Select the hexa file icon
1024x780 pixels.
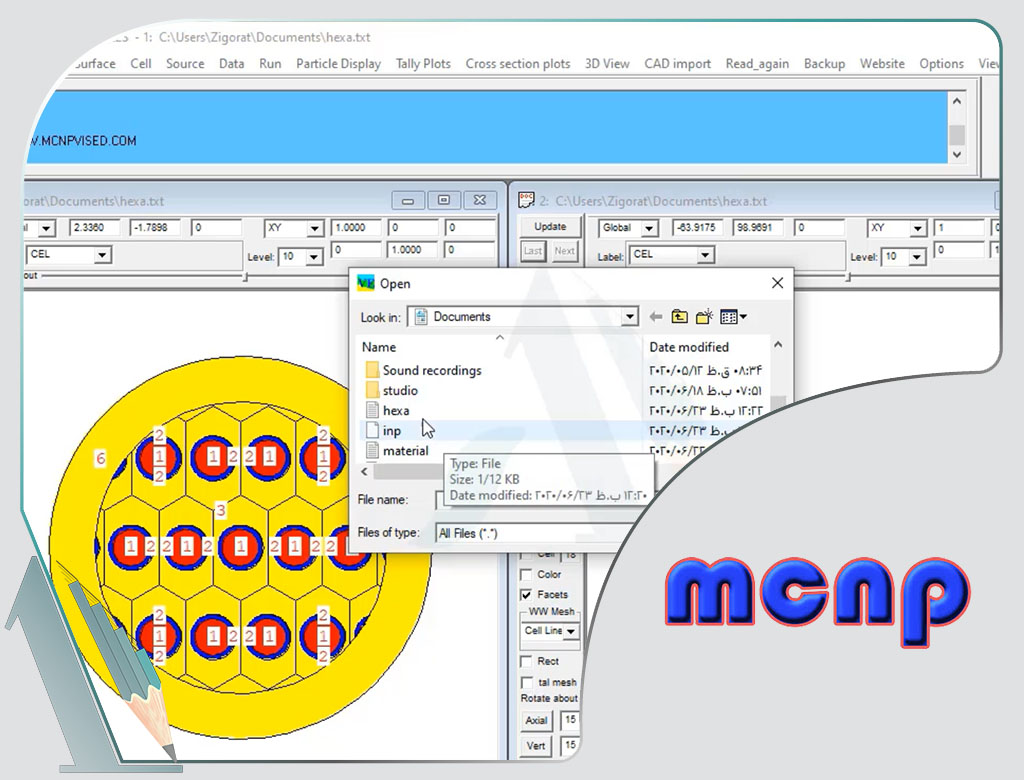(x=372, y=411)
